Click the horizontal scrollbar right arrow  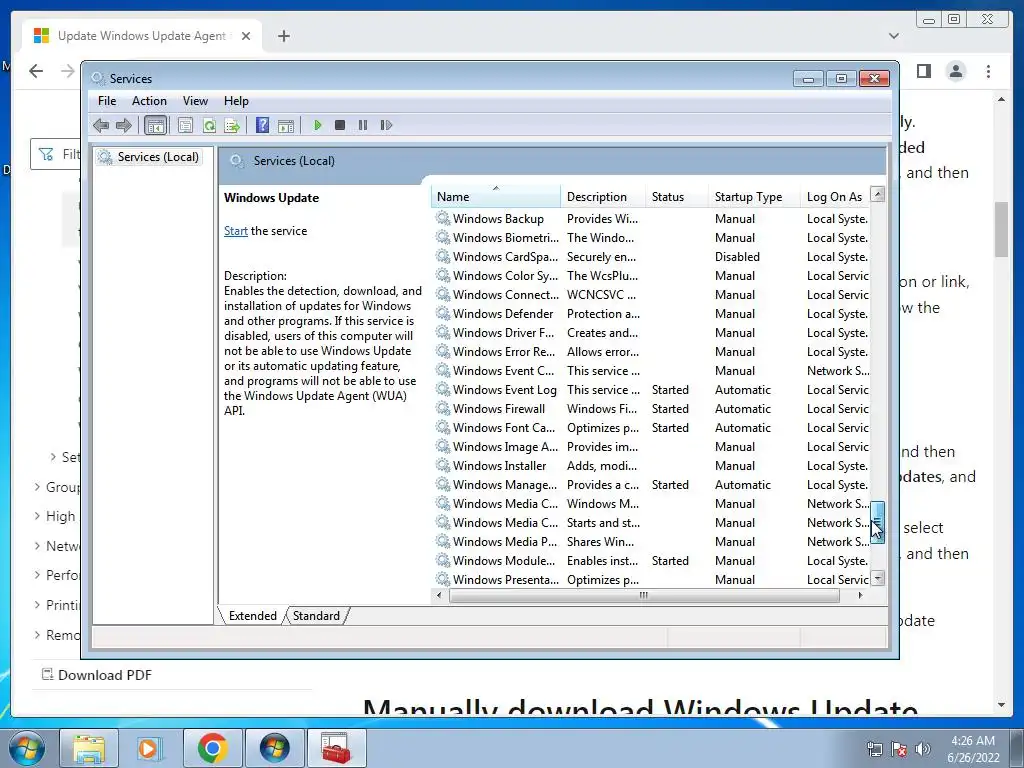[860, 595]
